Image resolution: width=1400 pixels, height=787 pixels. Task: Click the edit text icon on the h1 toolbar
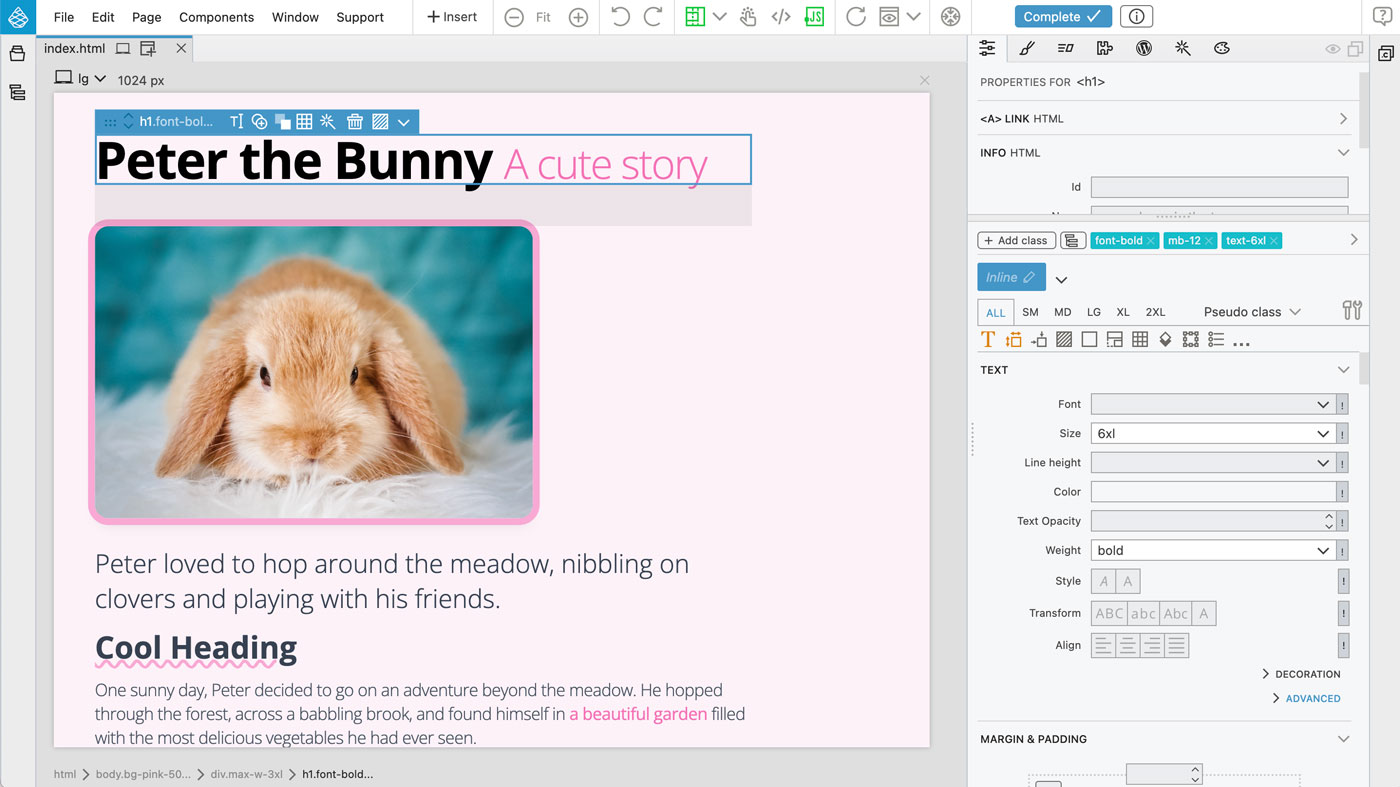pyautogui.click(x=236, y=122)
